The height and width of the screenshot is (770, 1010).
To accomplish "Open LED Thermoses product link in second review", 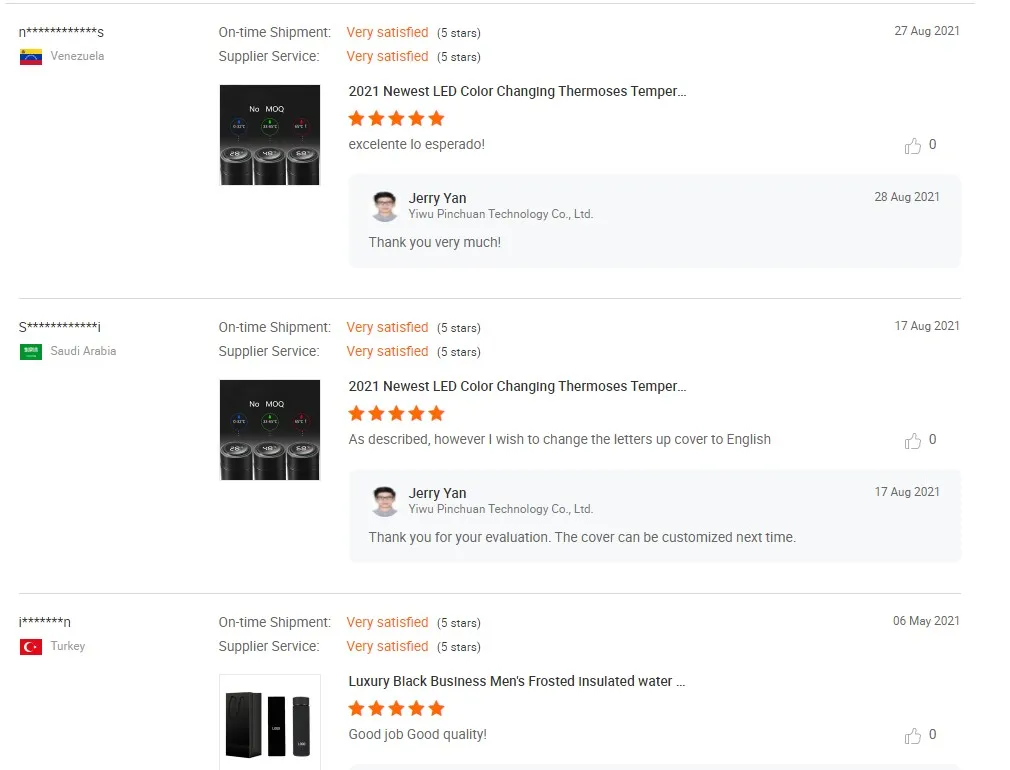I will click(x=517, y=387).
